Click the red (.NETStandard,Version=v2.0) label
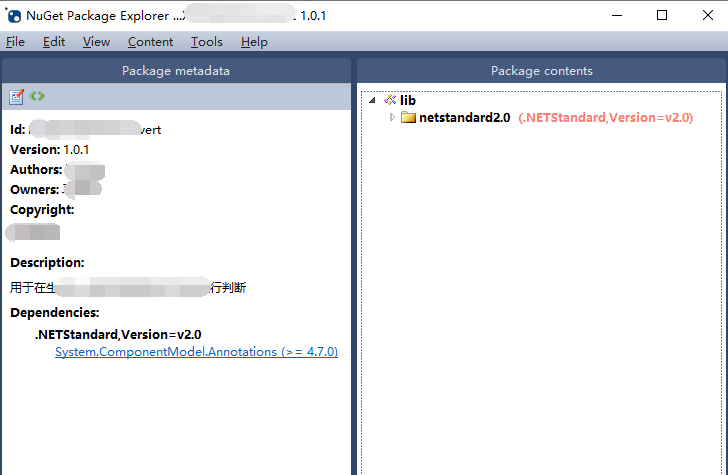 tap(605, 117)
